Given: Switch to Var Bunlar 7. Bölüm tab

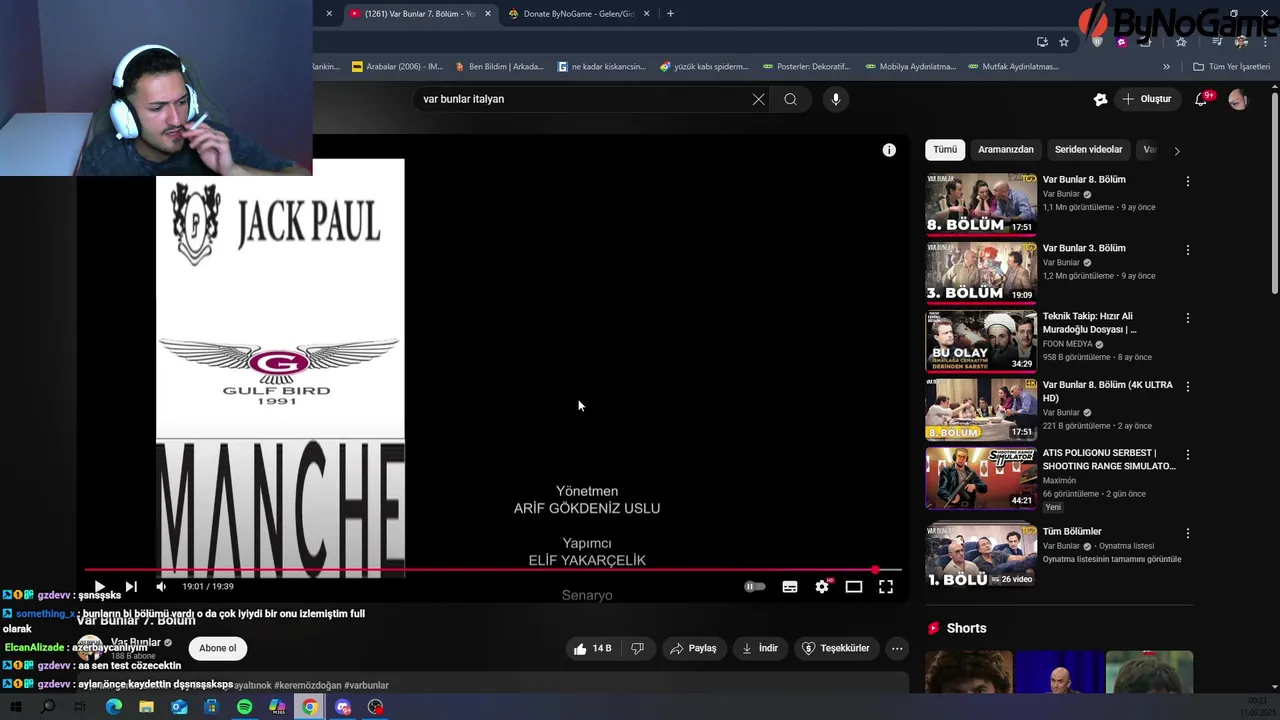Looking at the screenshot, I should (420, 14).
